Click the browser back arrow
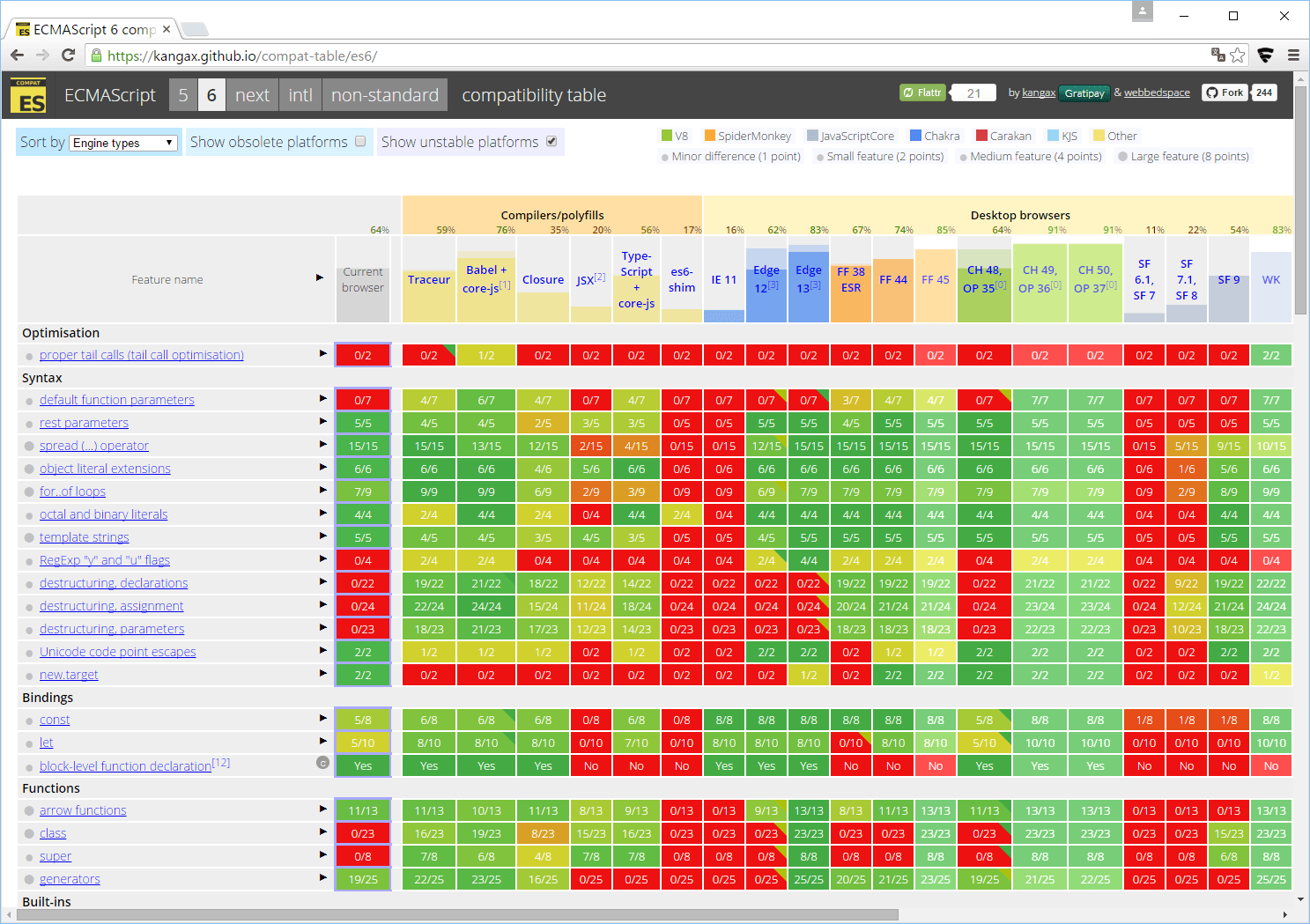Image resolution: width=1310 pixels, height=924 pixels. click(x=18, y=55)
